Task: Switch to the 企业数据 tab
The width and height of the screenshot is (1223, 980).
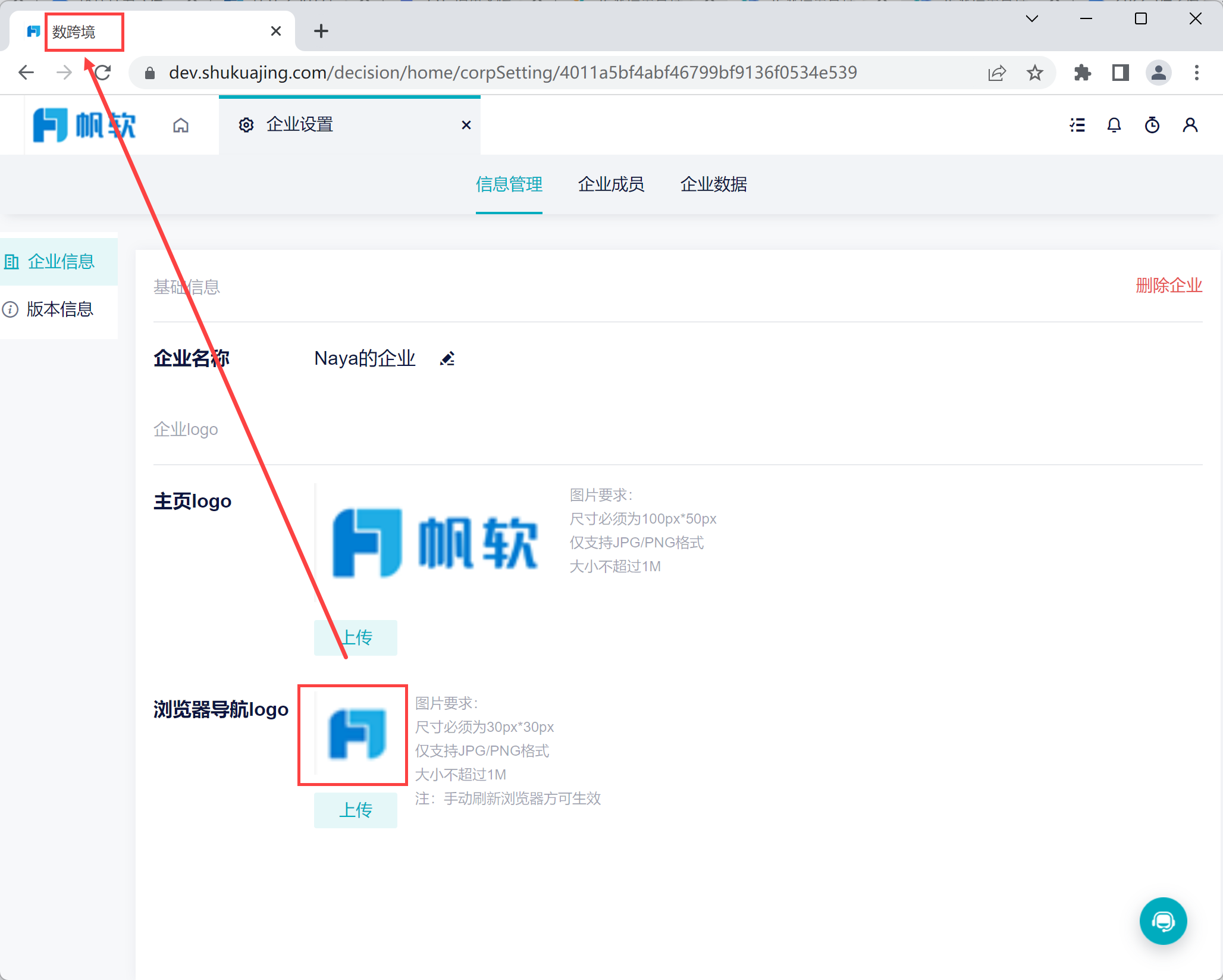Action: coord(713,184)
